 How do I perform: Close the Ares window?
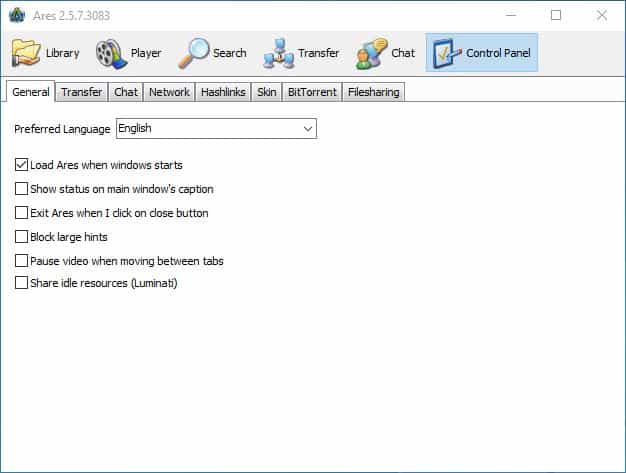pos(602,15)
